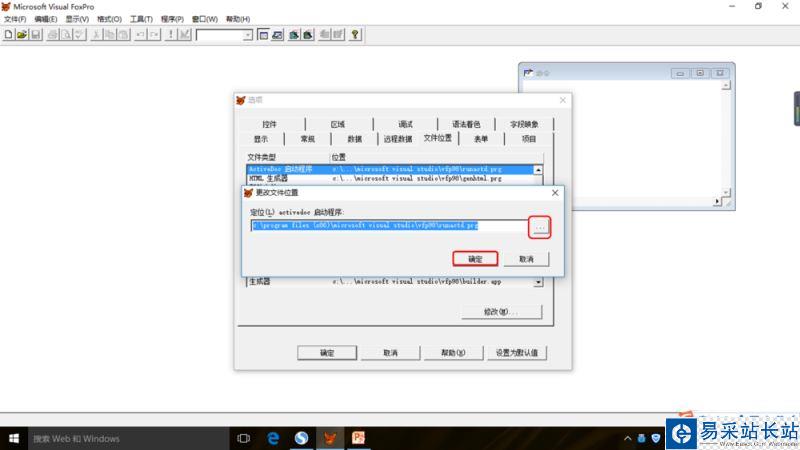800x450 pixels.
Task: Click the Save diskette toolbar icon
Action: click(x=35, y=35)
